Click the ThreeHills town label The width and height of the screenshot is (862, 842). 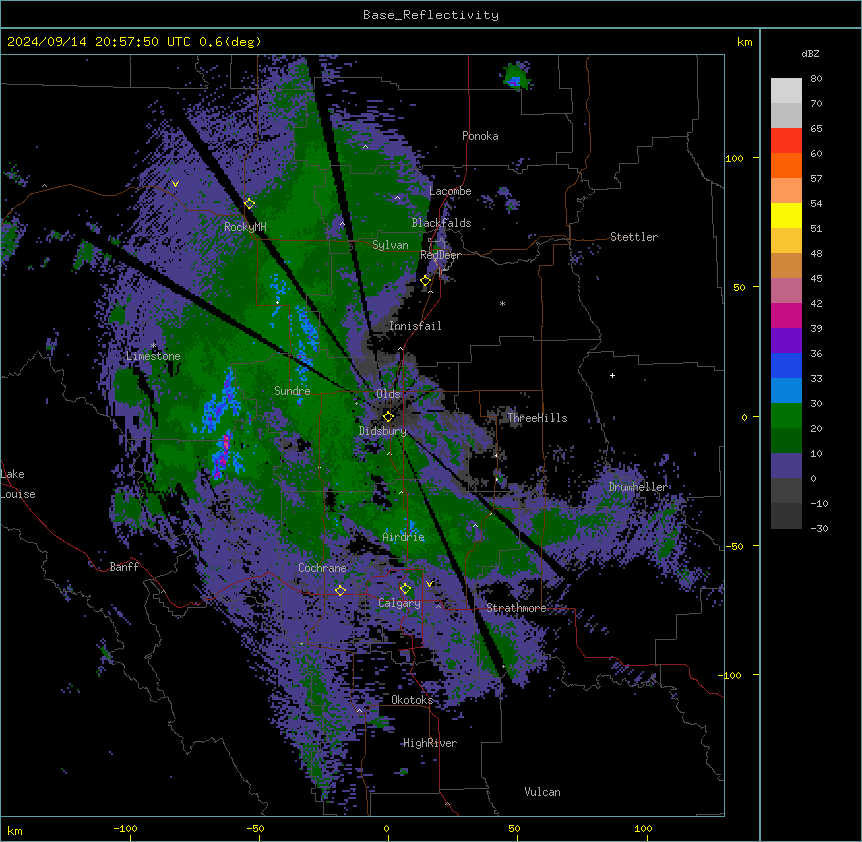click(537, 418)
